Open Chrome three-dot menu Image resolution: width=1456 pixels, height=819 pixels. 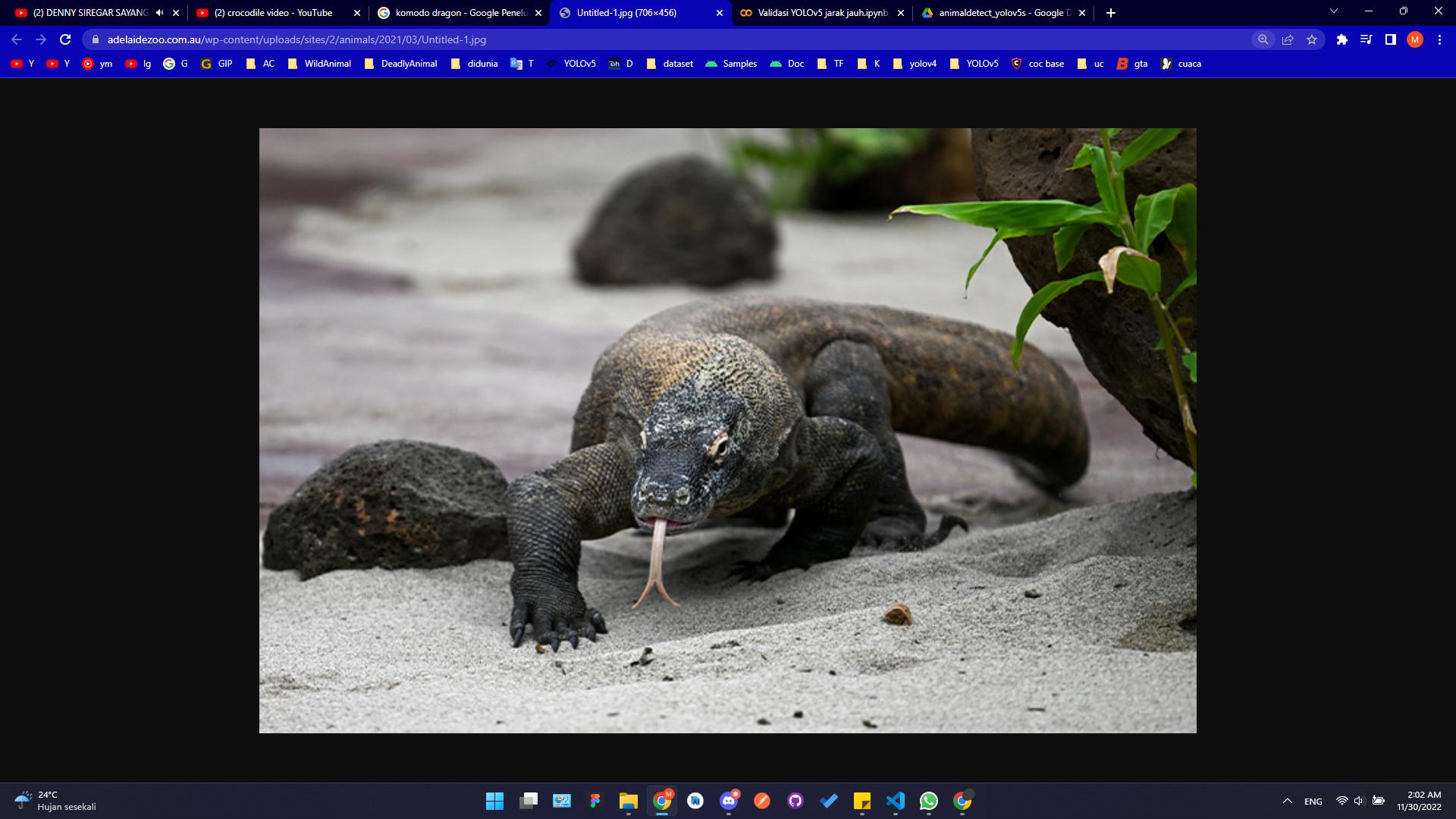tap(1439, 39)
